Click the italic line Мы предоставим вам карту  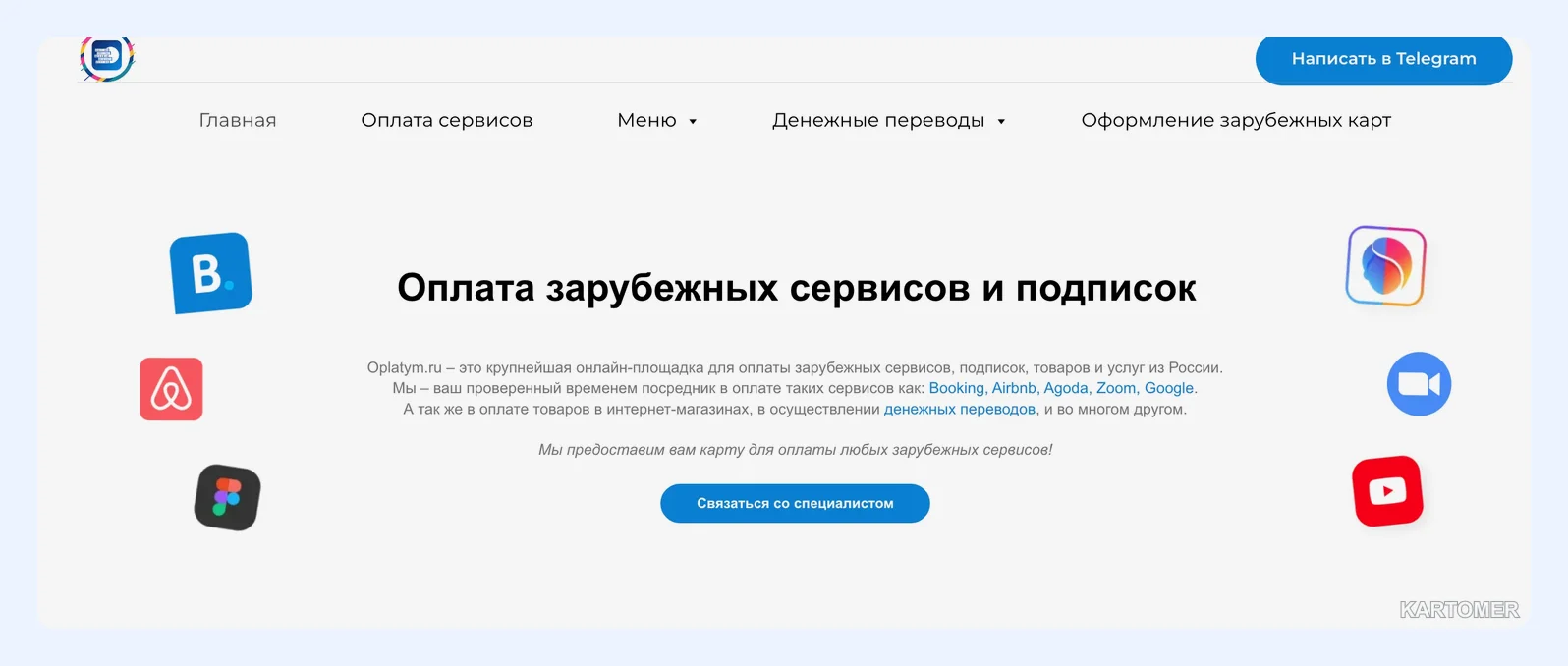795,450
